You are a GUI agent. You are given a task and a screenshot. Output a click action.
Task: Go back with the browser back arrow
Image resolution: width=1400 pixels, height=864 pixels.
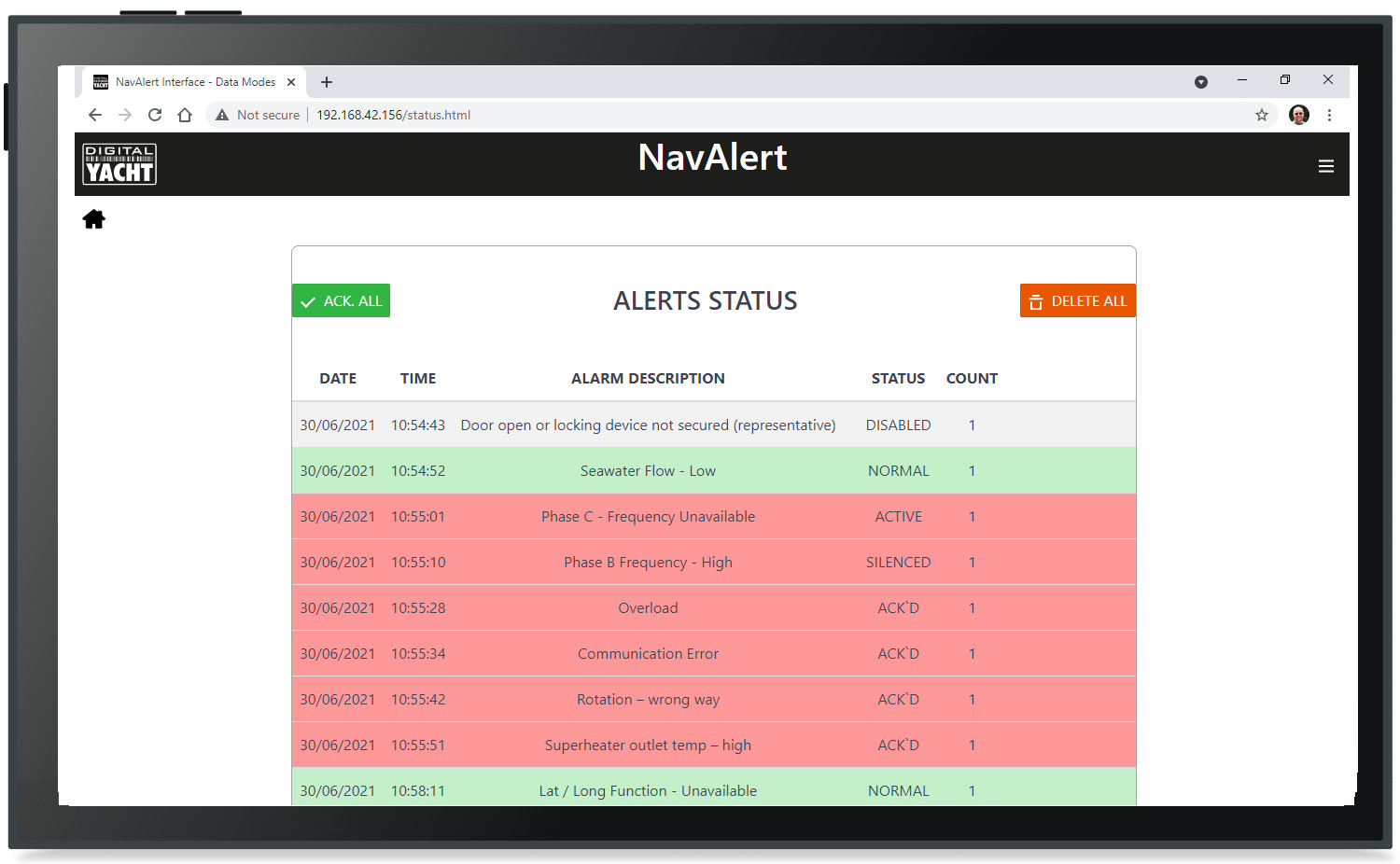(x=95, y=115)
